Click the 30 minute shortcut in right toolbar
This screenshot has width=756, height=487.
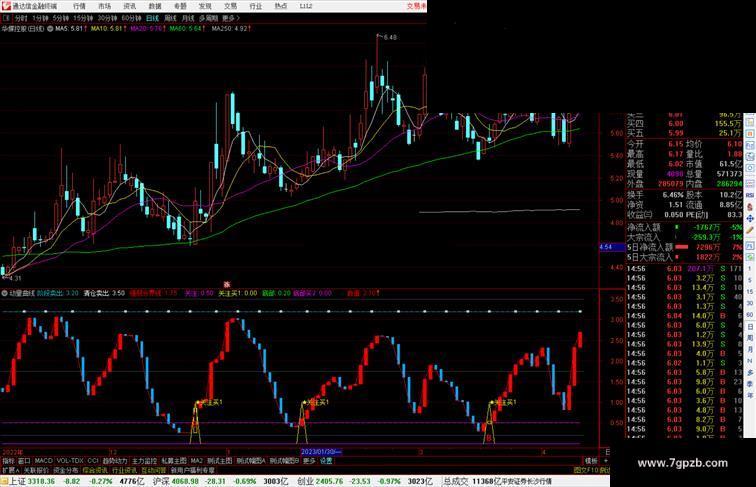(750, 303)
